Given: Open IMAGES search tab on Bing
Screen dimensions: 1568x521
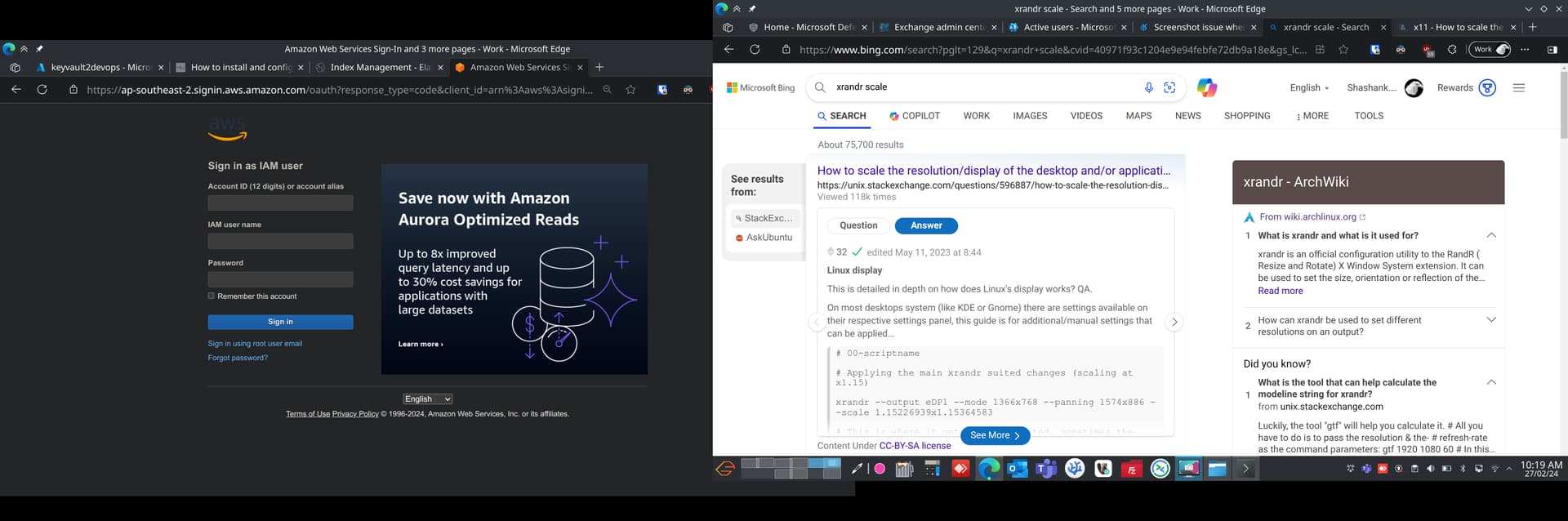Looking at the screenshot, I should (1030, 116).
